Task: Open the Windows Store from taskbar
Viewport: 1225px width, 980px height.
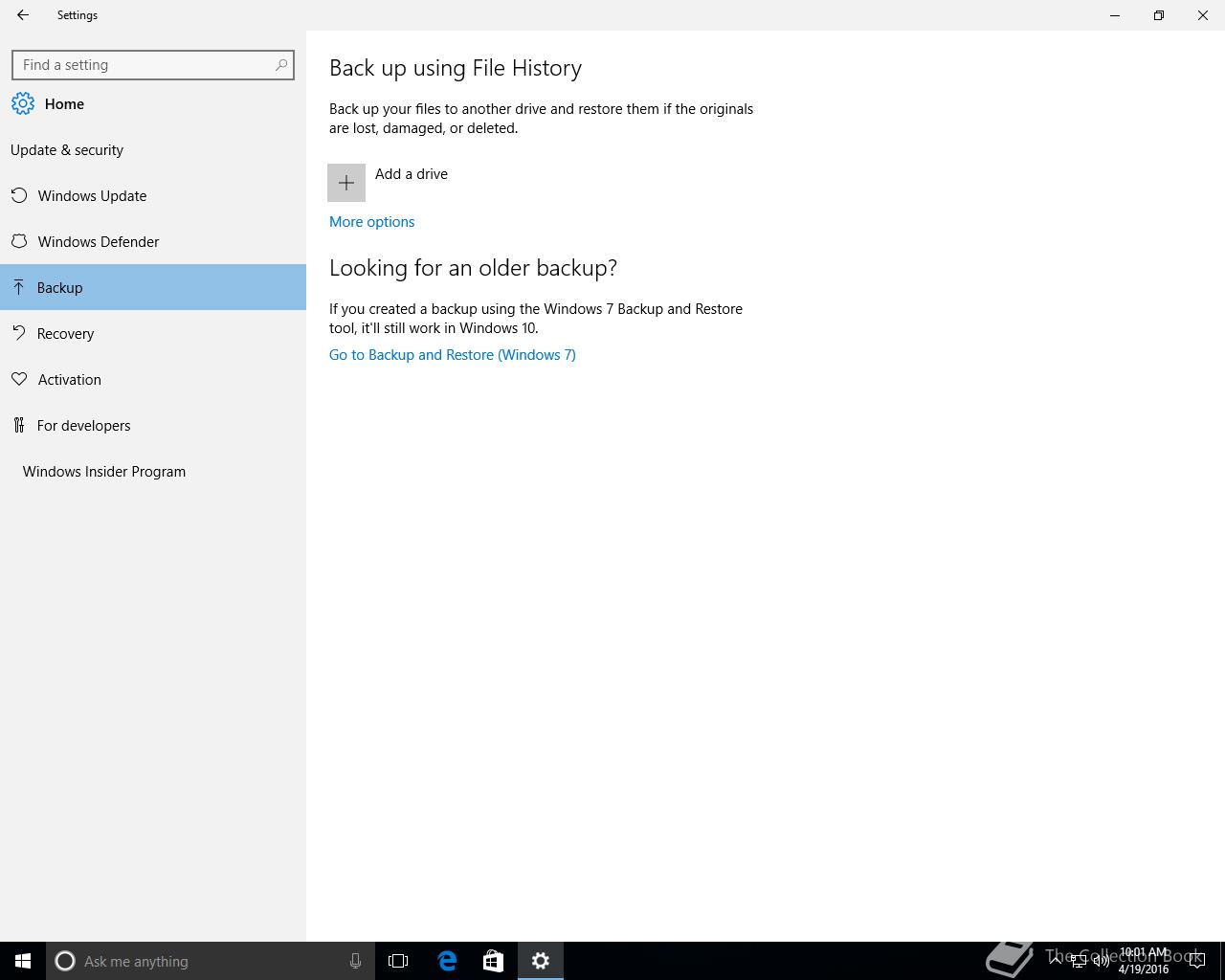Action: pos(493,961)
